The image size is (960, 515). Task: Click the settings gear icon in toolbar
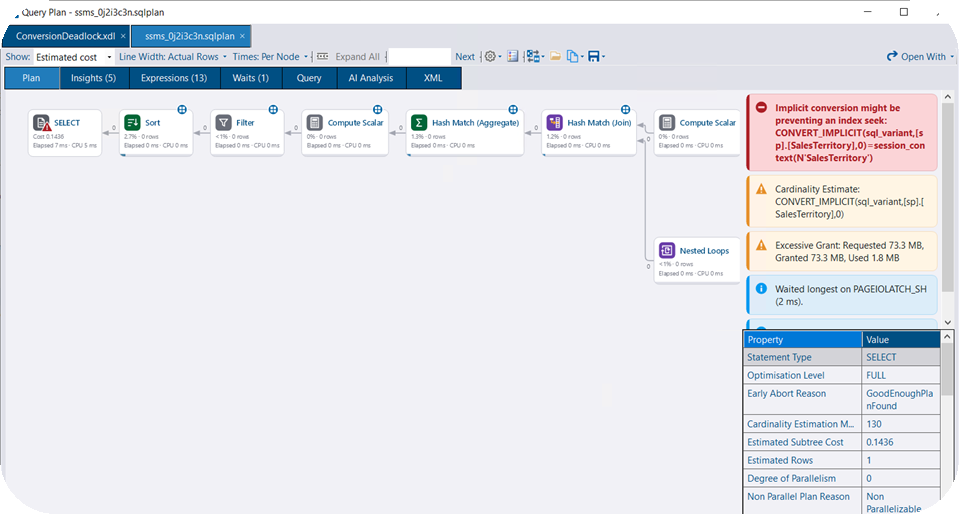(x=490, y=56)
